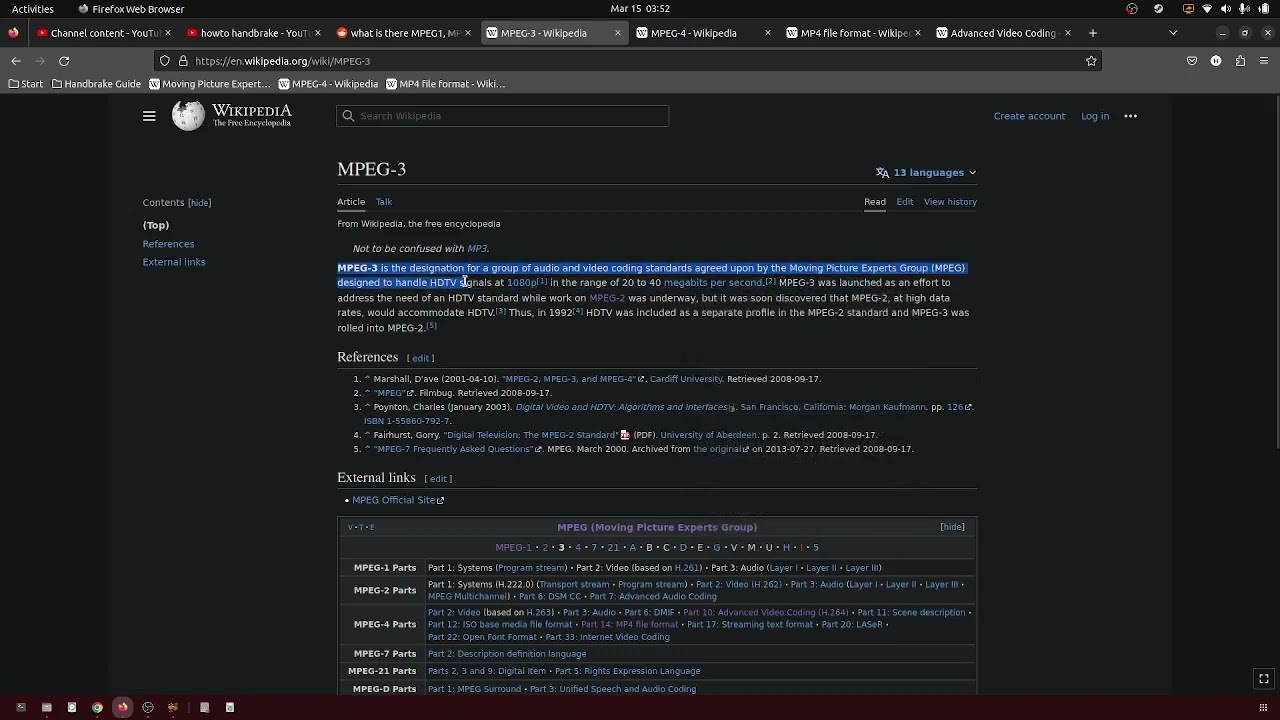The width and height of the screenshot is (1280, 720).
Task: Open MP4 File format bookmark
Action: pos(446,84)
